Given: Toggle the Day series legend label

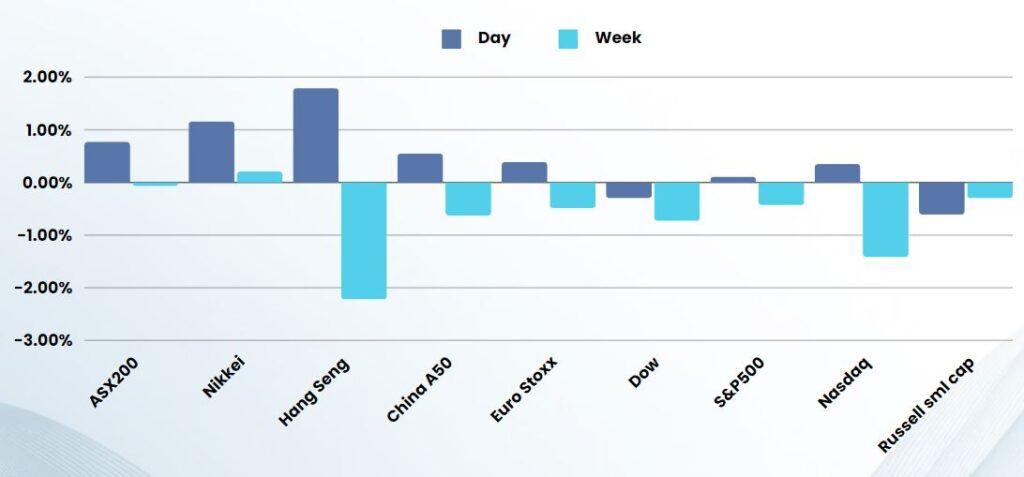Looking at the screenshot, I should [x=494, y=39].
